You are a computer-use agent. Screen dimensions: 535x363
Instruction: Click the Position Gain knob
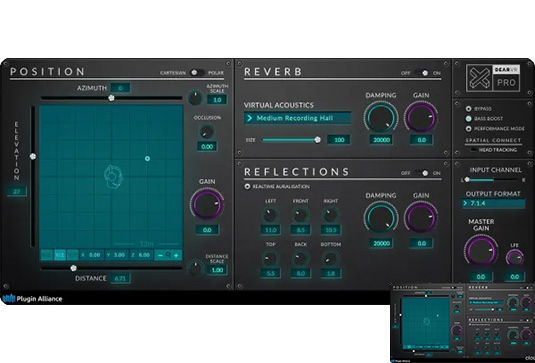(207, 204)
